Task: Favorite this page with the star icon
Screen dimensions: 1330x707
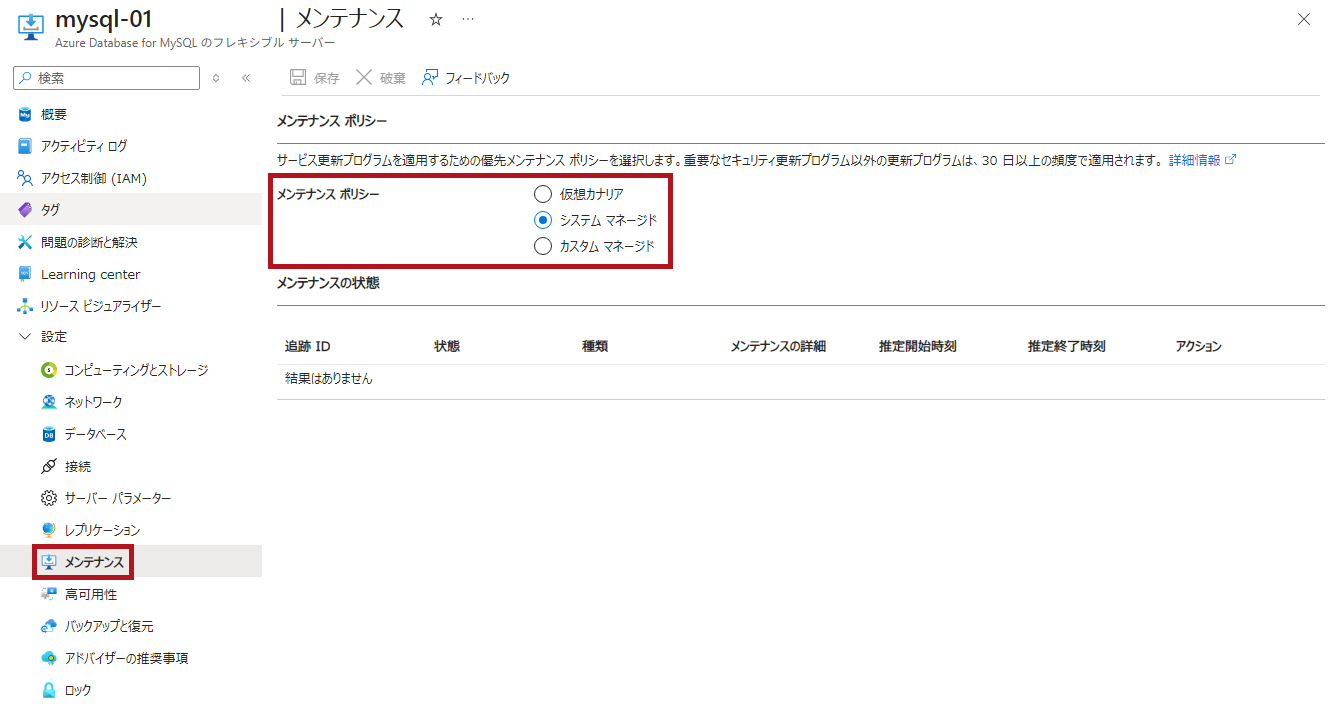Action: (x=435, y=19)
